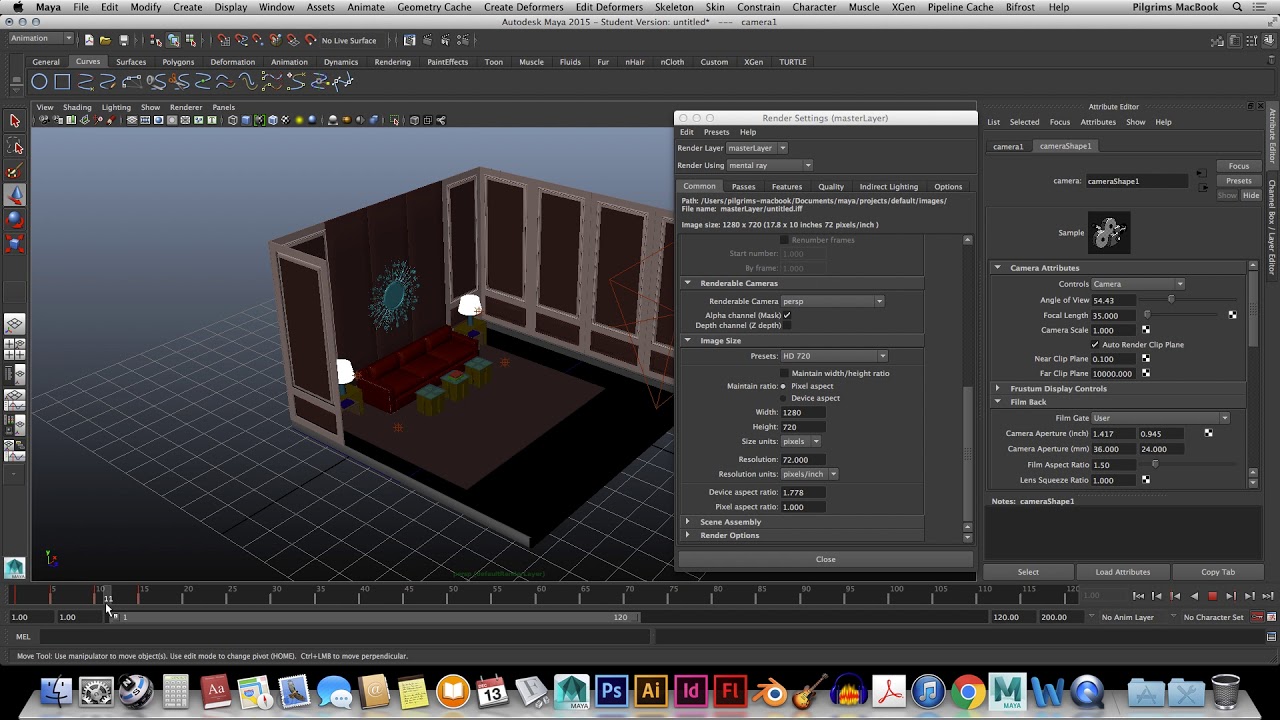Select the Scale tool cube icon
Image resolution: width=1280 pixels, height=720 pixels.
pos(15,243)
